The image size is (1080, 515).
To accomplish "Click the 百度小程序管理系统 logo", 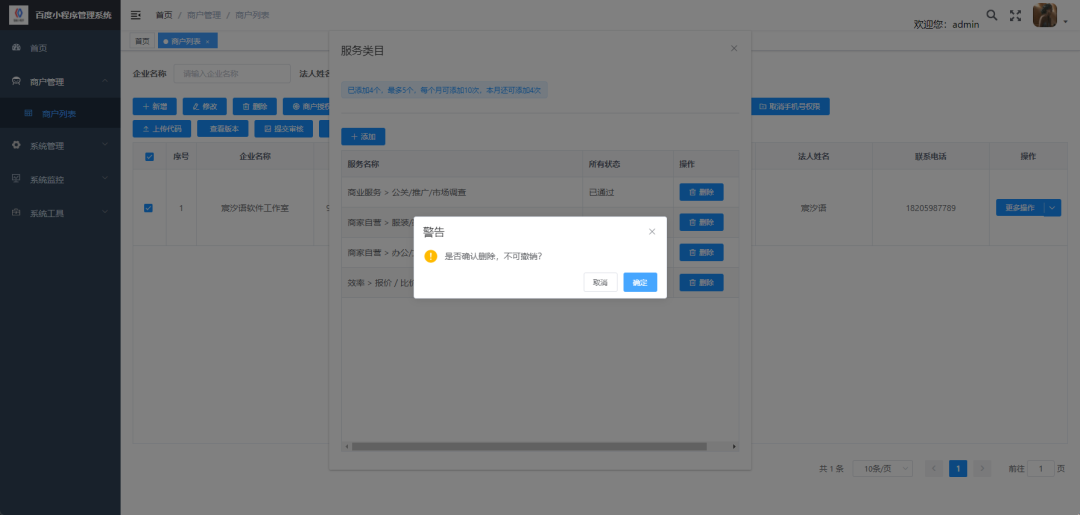I will (19, 14).
